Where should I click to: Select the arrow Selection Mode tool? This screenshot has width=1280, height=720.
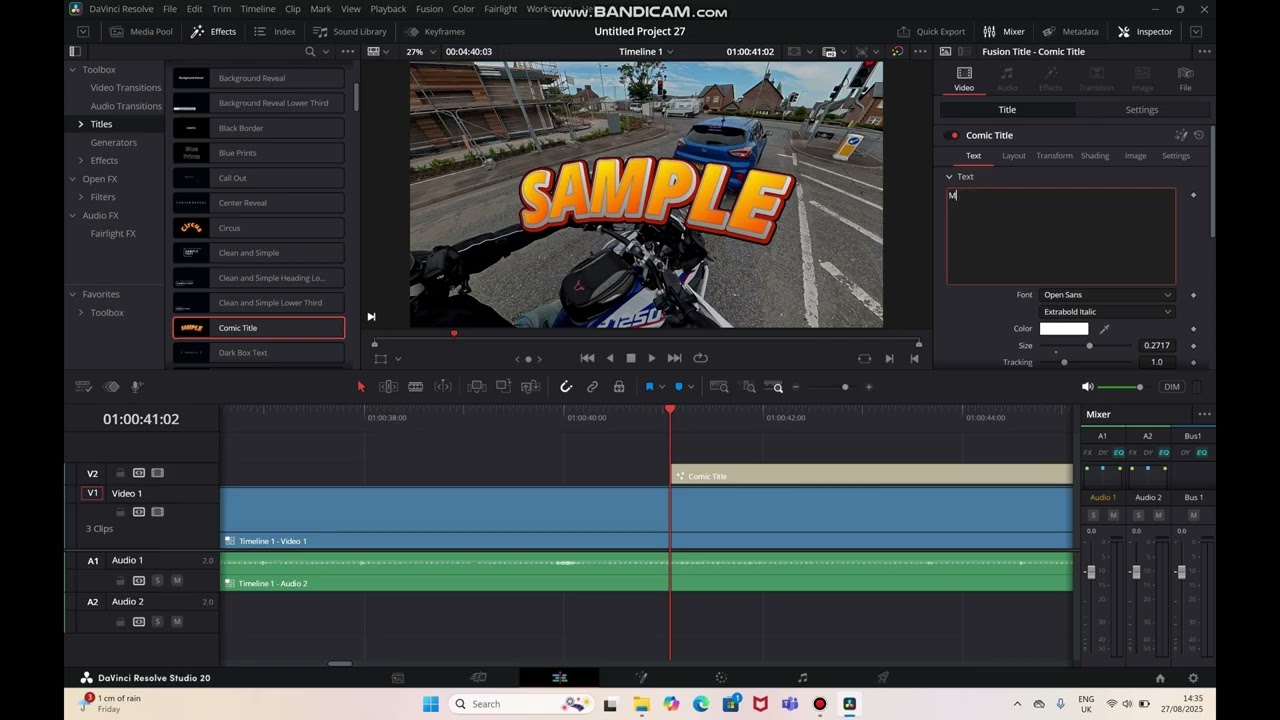point(361,387)
